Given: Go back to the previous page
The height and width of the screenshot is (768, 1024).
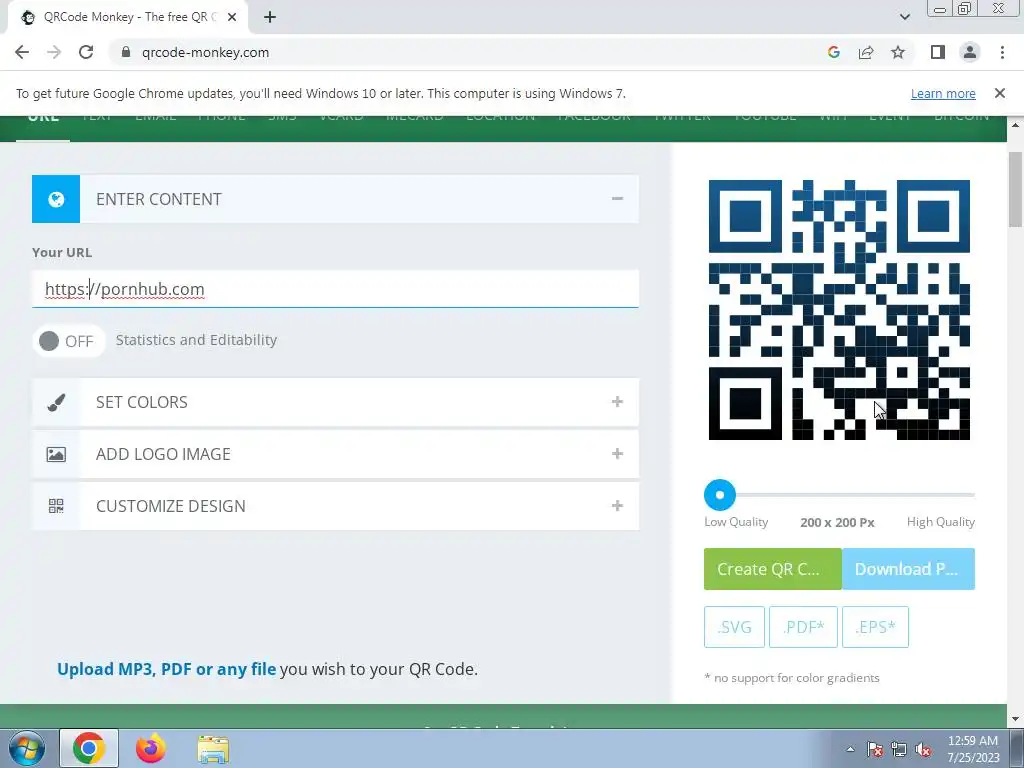Looking at the screenshot, I should coord(22,52).
